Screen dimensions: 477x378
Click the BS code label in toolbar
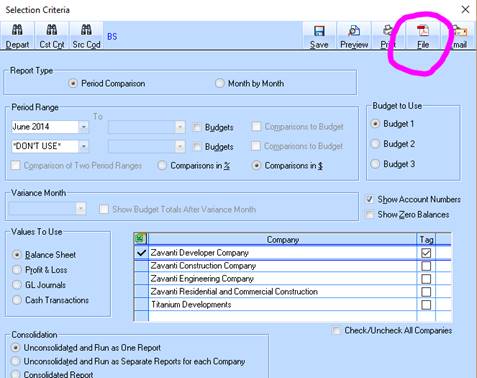pos(112,36)
